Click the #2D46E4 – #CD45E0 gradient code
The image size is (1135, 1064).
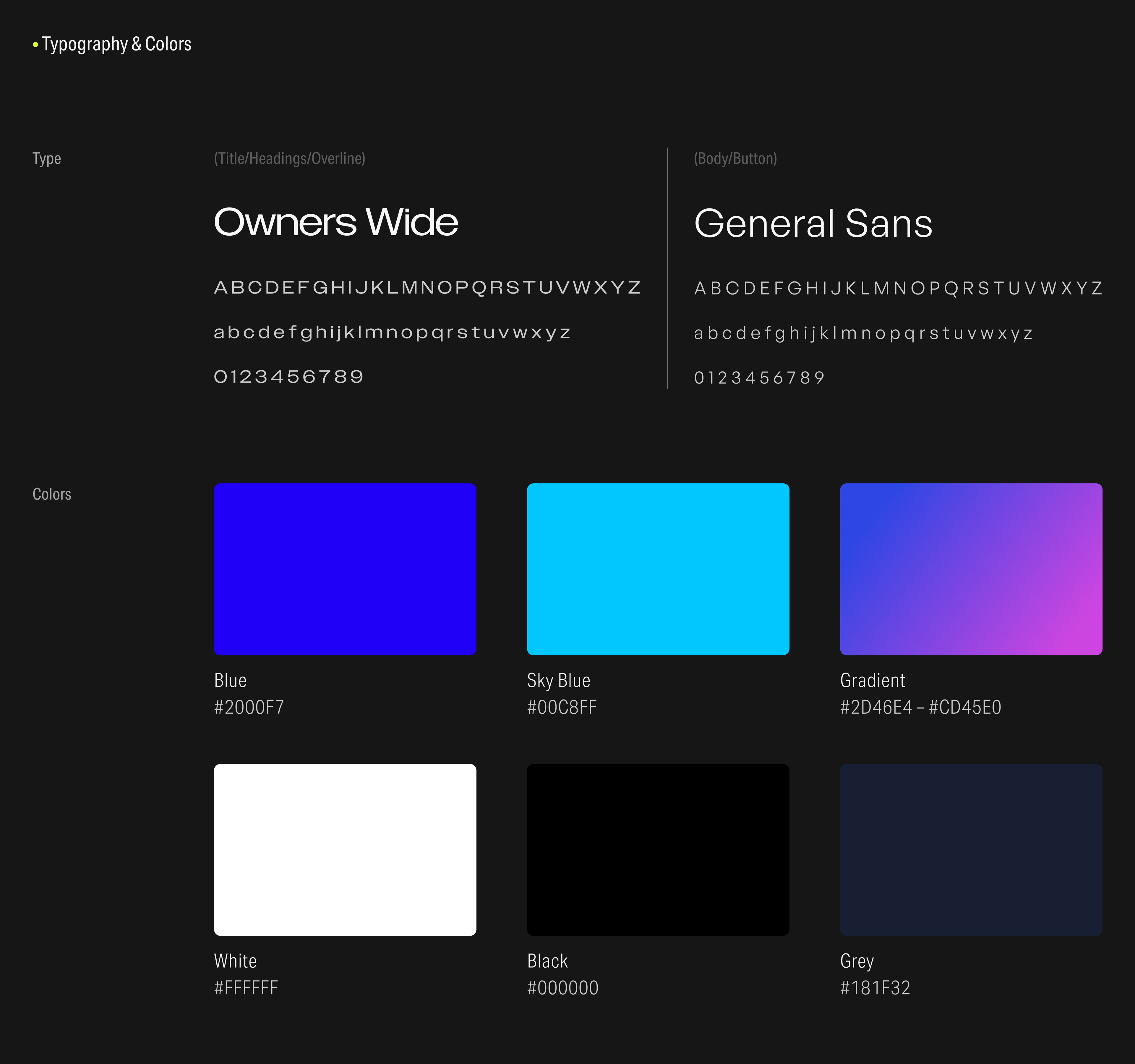point(920,707)
